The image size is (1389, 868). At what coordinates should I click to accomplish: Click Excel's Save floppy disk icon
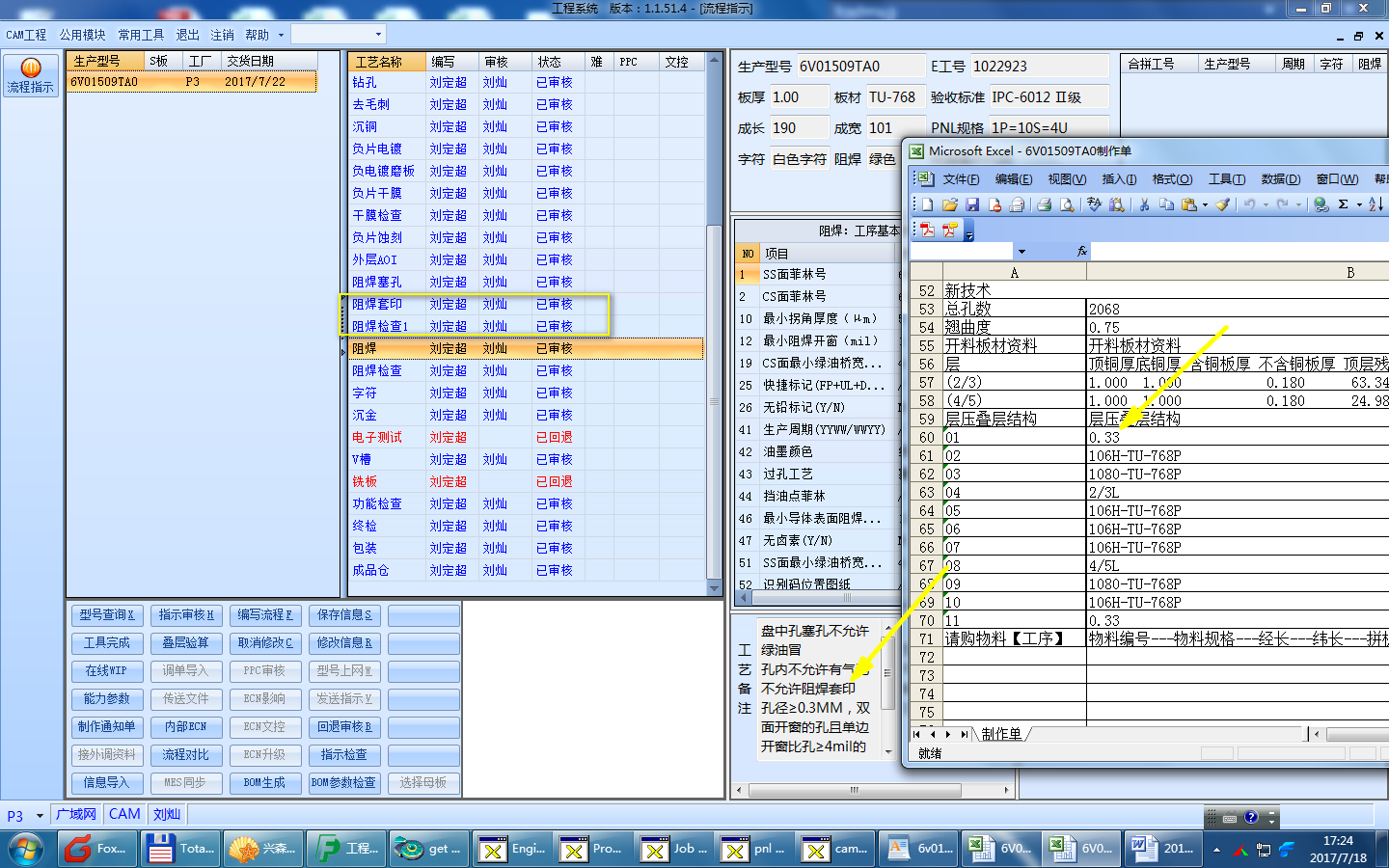tap(972, 204)
